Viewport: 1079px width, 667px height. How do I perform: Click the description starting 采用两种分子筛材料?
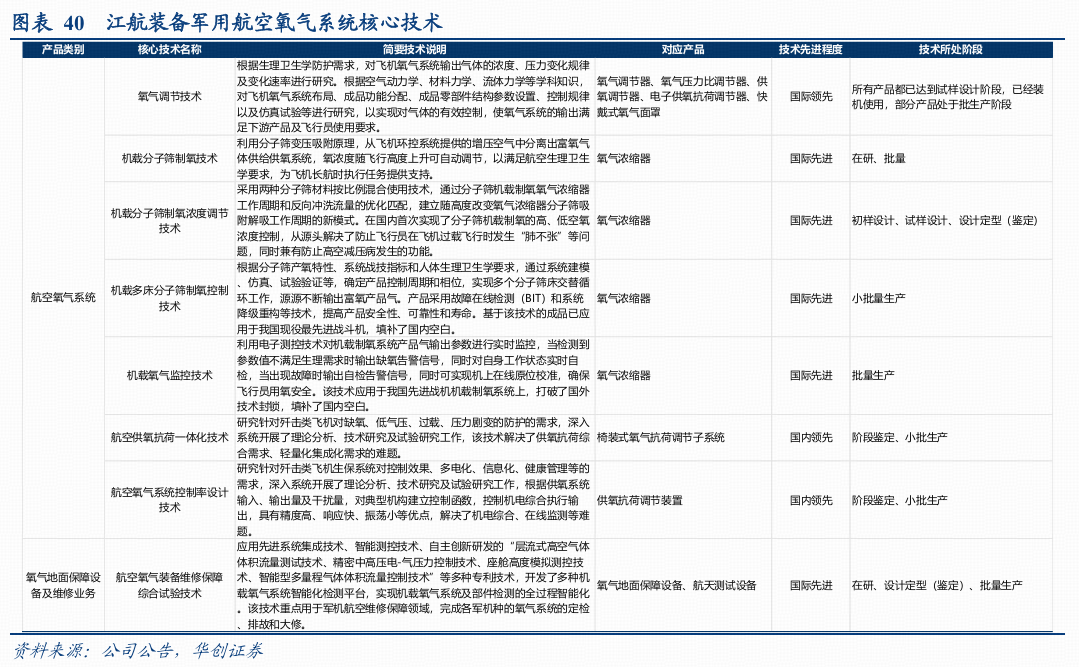[414, 220]
